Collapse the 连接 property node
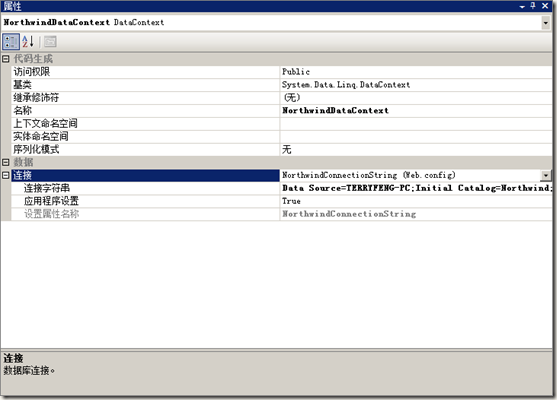 pos(6,175)
